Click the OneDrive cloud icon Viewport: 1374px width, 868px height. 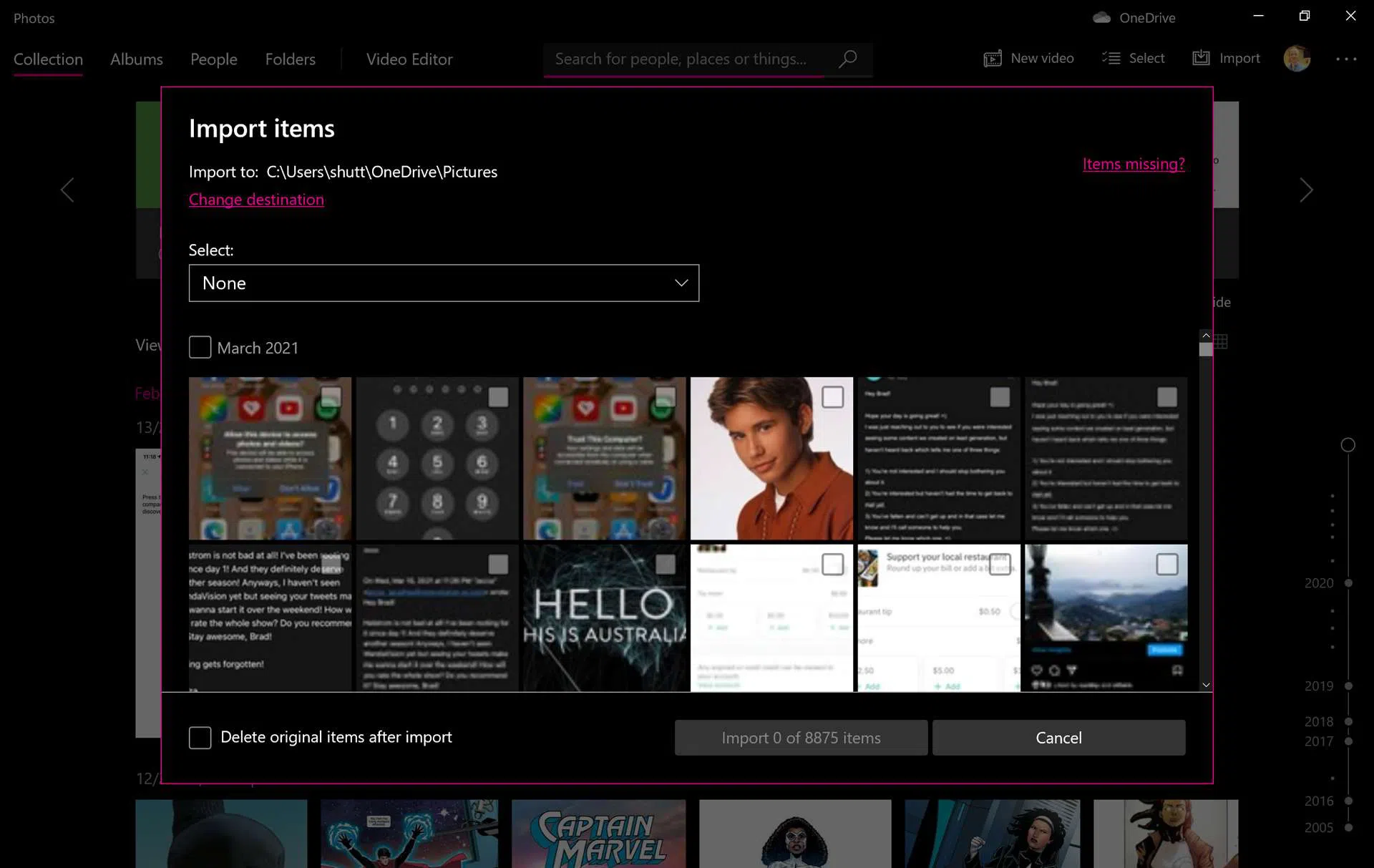tap(1101, 18)
